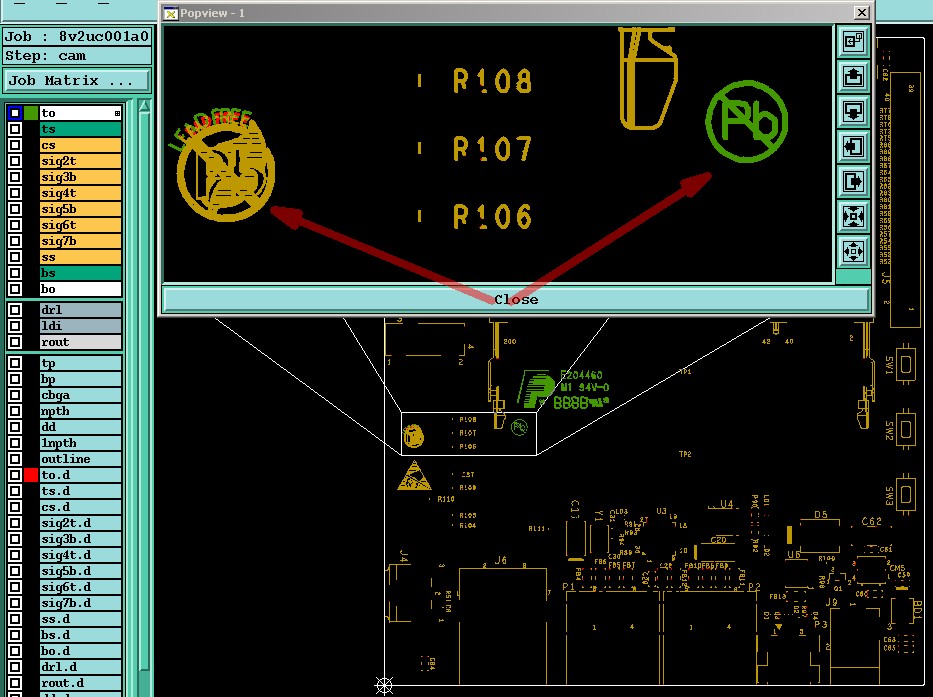This screenshot has height=697, width=933.
Task: Toggle the checkbox beside layer cs
Action: click(15, 145)
